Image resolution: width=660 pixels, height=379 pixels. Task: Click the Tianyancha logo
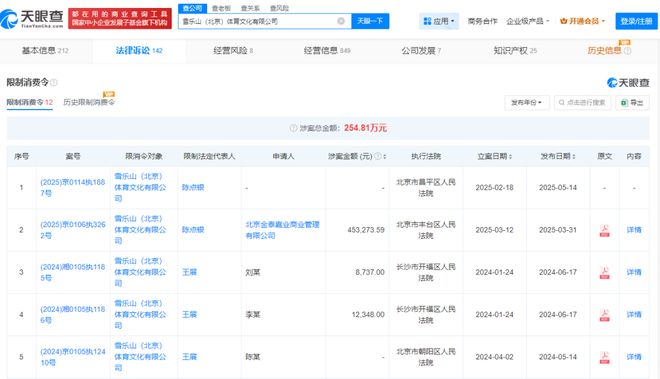point(32,19)
